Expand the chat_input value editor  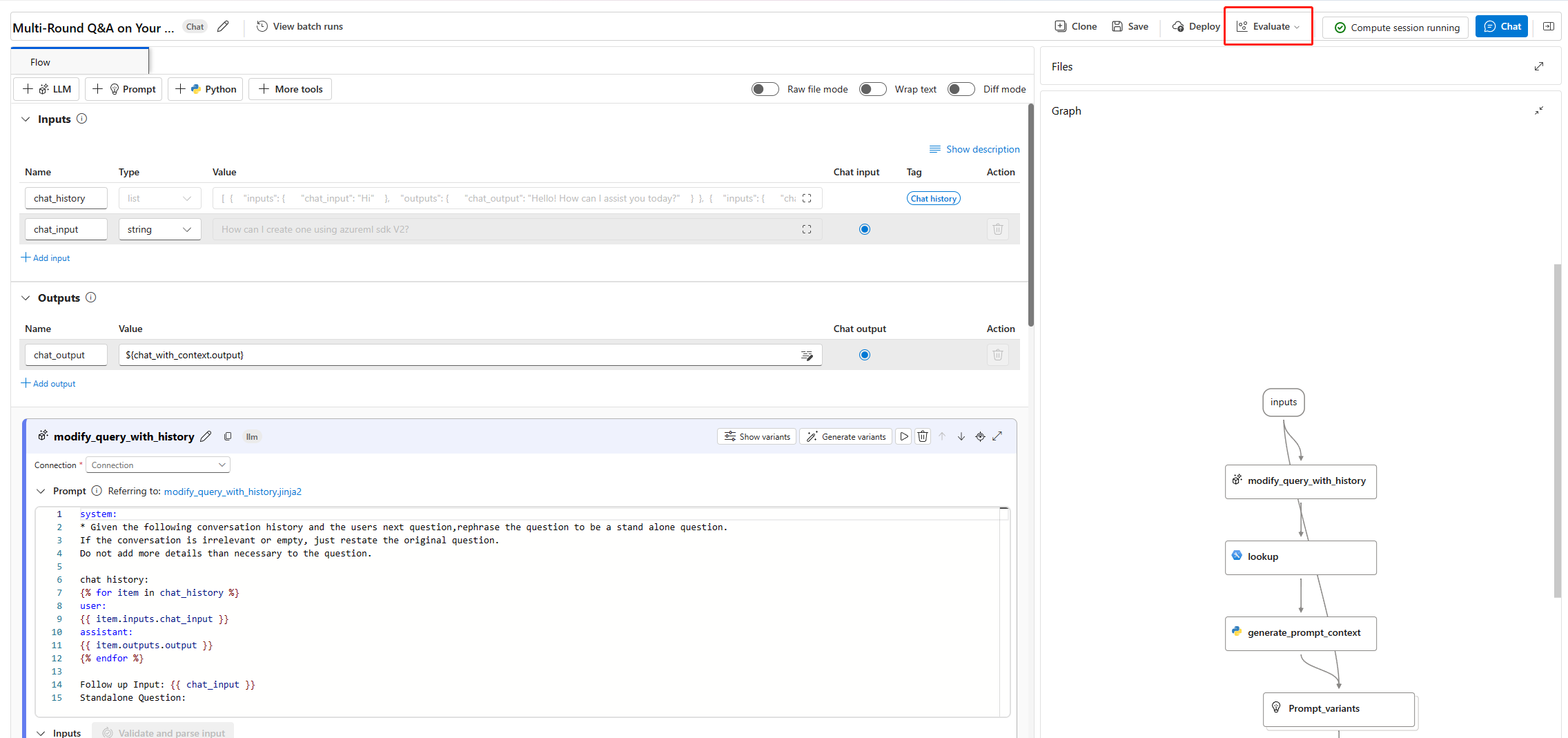coord(807,229)
